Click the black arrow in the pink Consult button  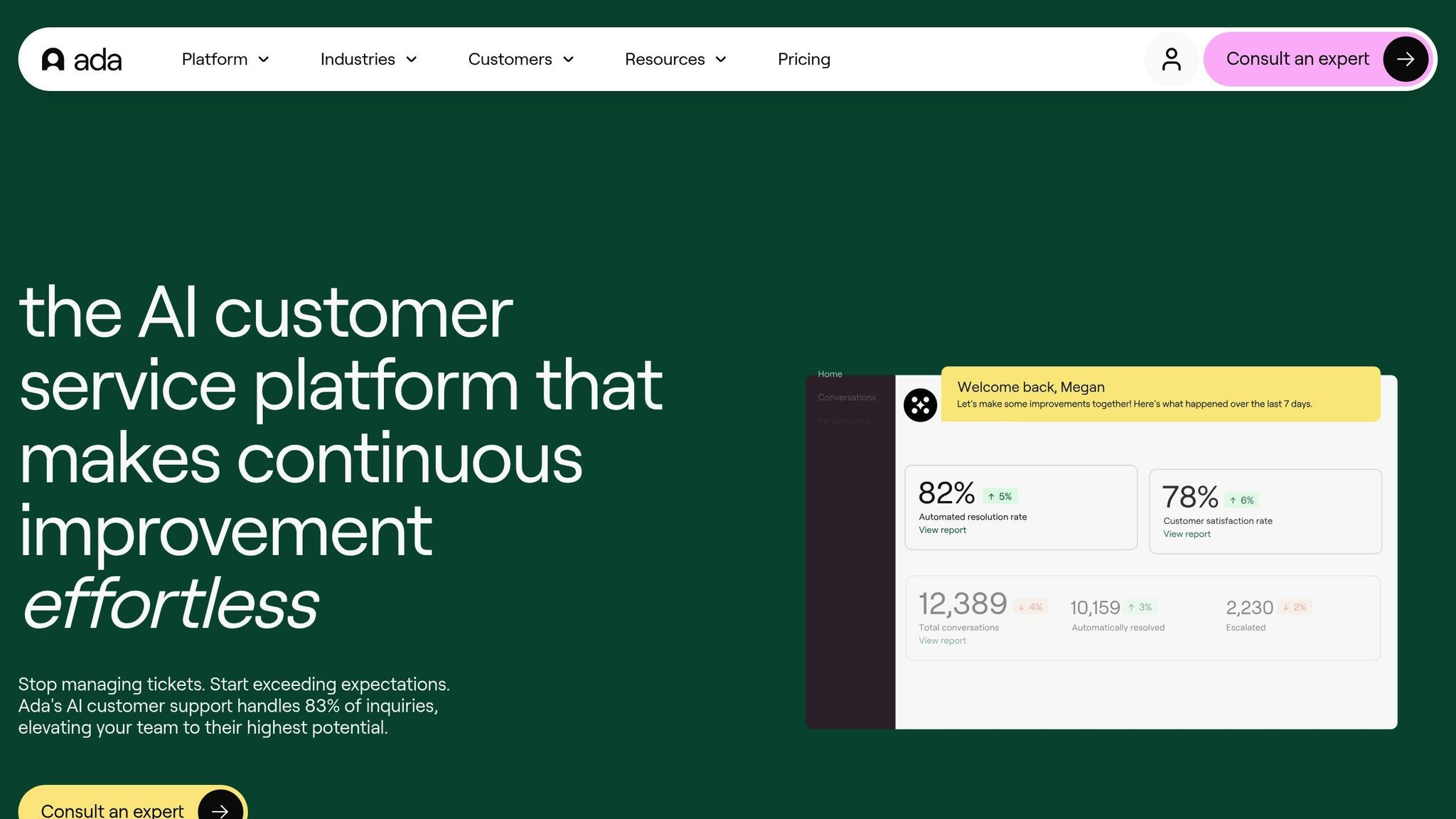1405,59
